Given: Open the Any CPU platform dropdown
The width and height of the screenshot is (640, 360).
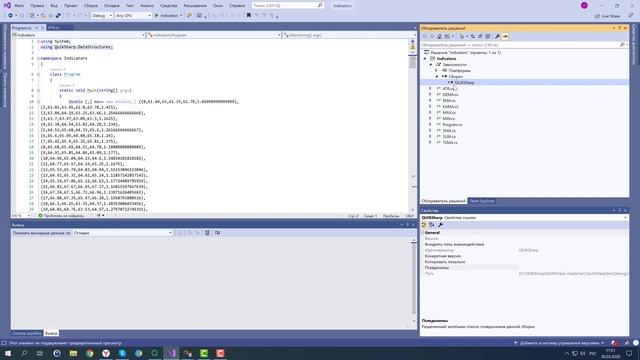Looking at the screenshot, I should (133, 16).
